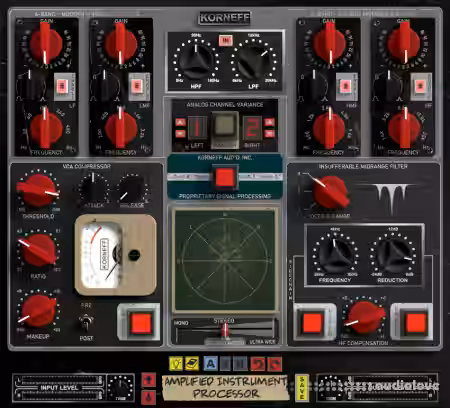Click the LF band frequency knob
Viewport: 450px width, 408px height.
tap(46, 128)
